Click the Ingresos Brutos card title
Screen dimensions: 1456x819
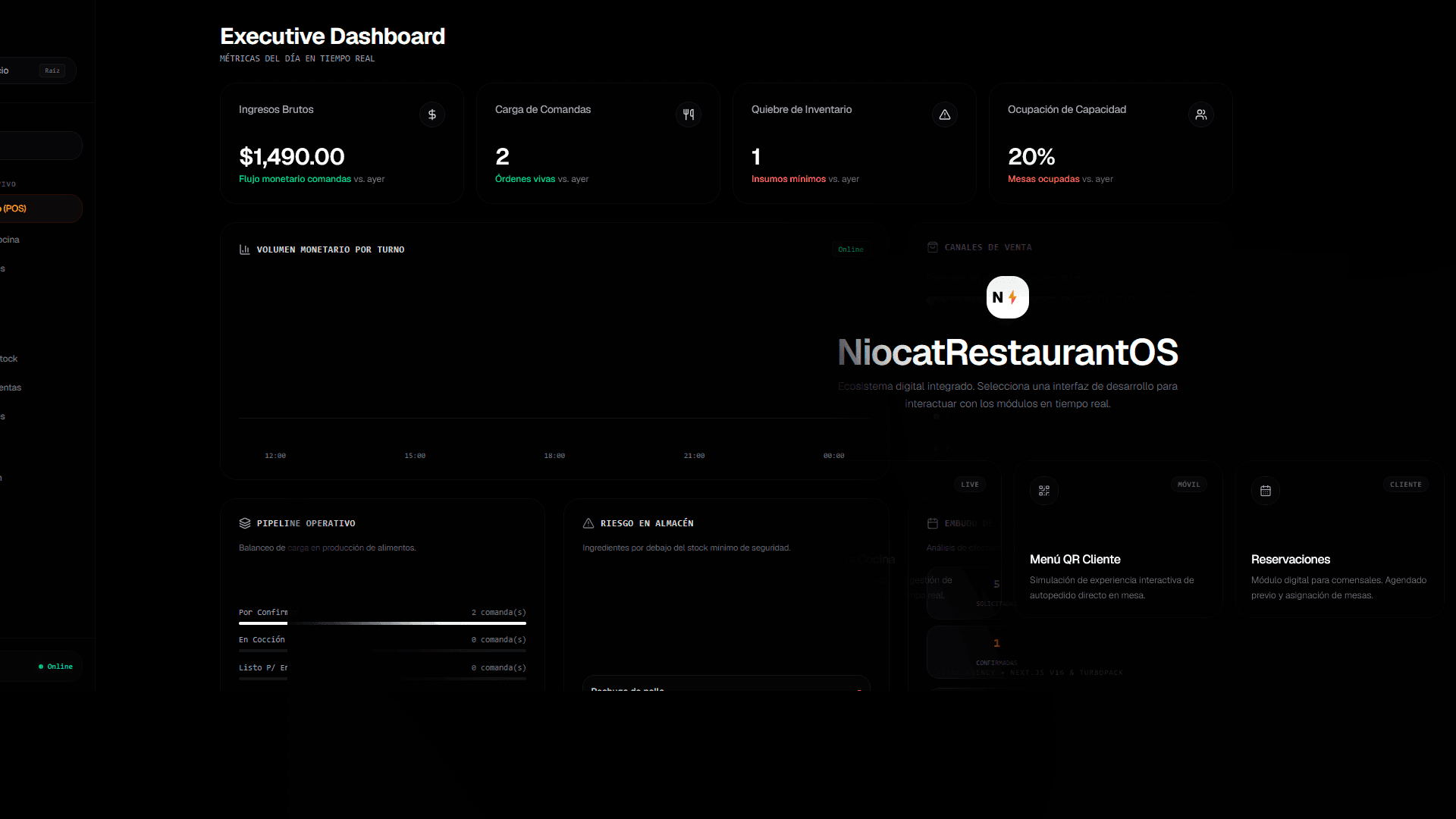click(276, 109)
